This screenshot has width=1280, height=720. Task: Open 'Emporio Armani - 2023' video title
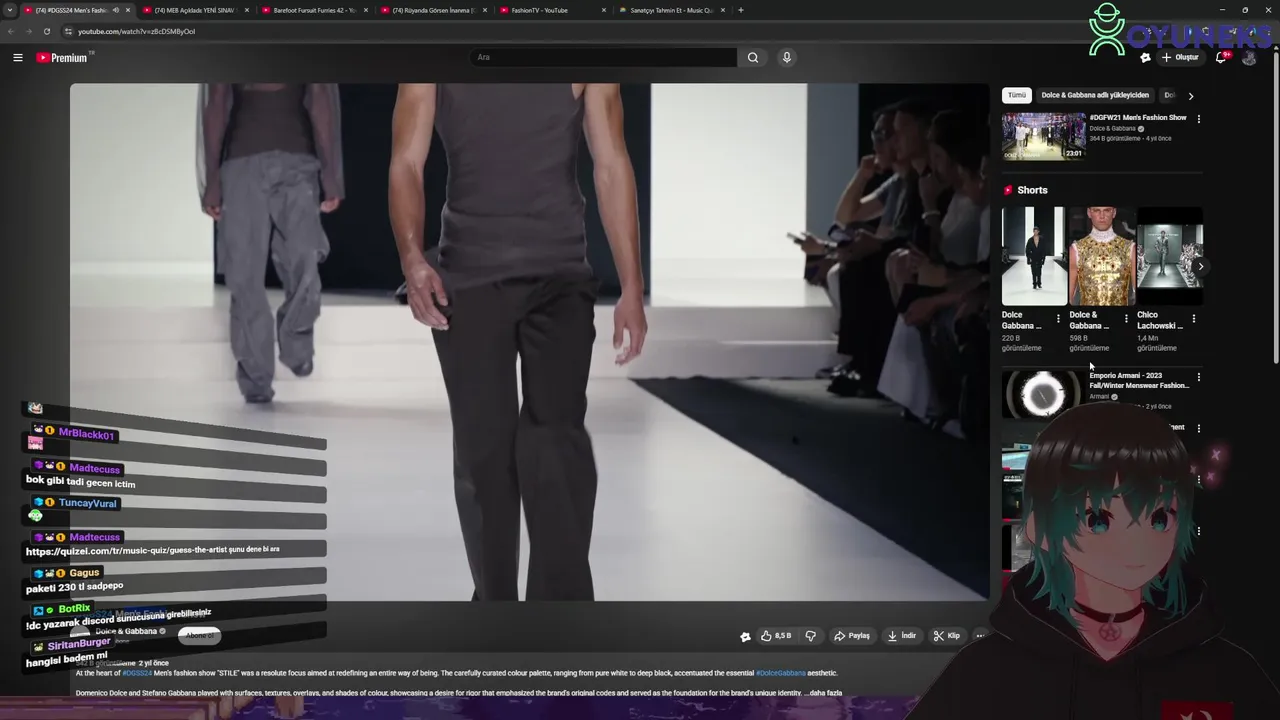(x=1139, y=380)
